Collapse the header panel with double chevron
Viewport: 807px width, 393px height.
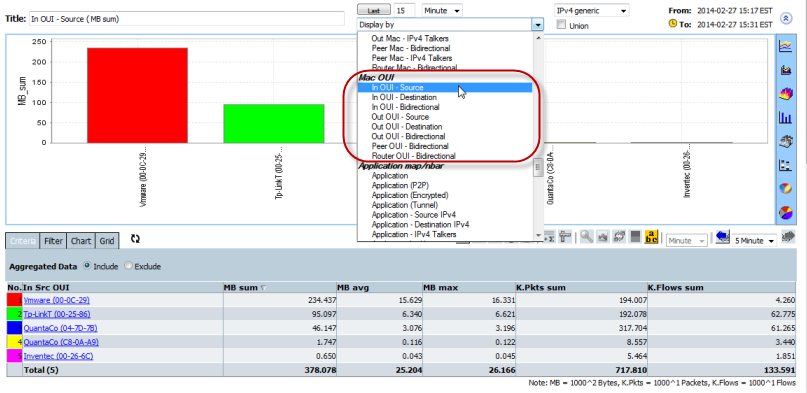tap(785, 18)
